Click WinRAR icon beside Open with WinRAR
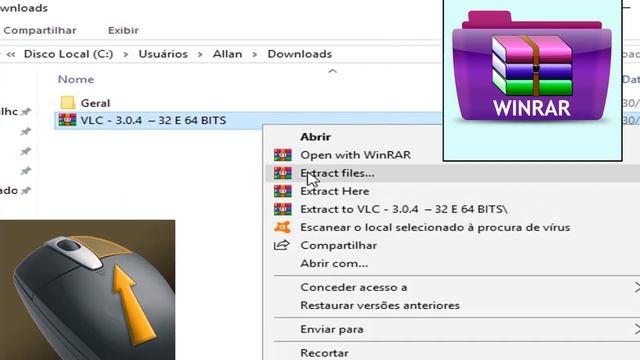This screenshot has height=360, width=640. (x=282, y=155)
